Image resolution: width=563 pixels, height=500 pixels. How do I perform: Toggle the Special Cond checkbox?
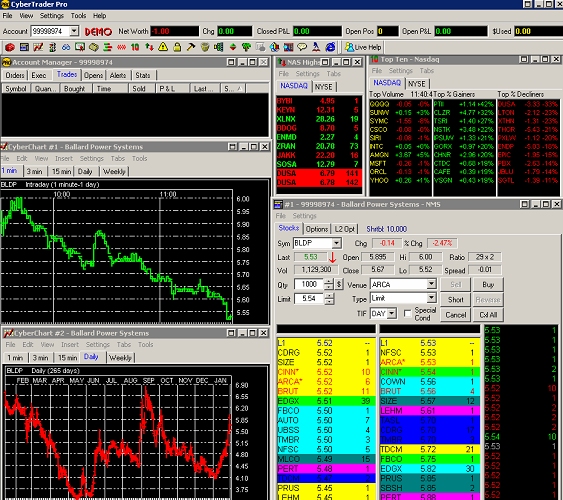coord(407,313)
